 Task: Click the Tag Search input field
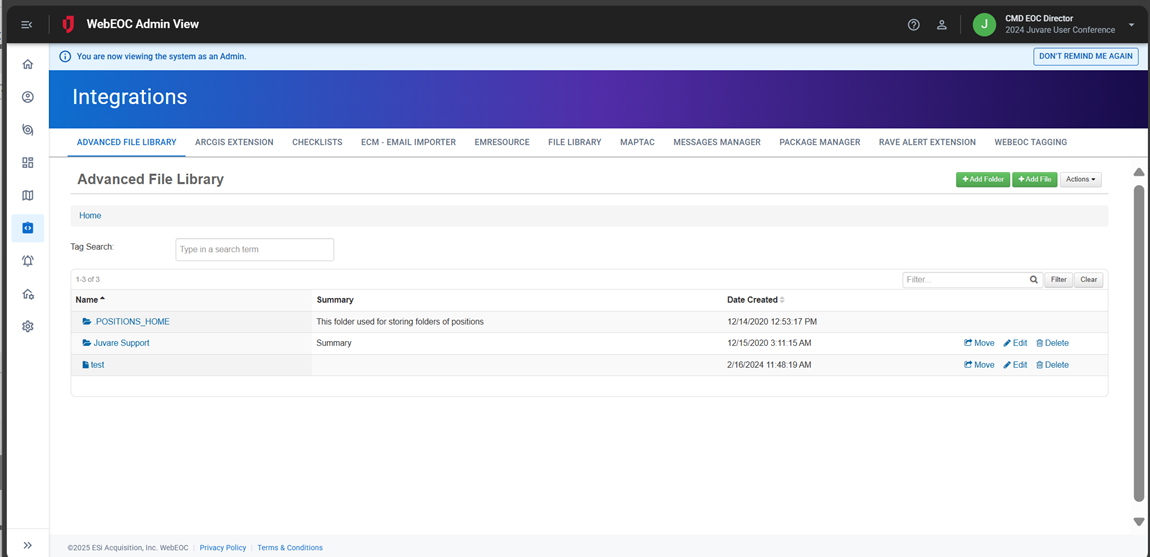254,249
